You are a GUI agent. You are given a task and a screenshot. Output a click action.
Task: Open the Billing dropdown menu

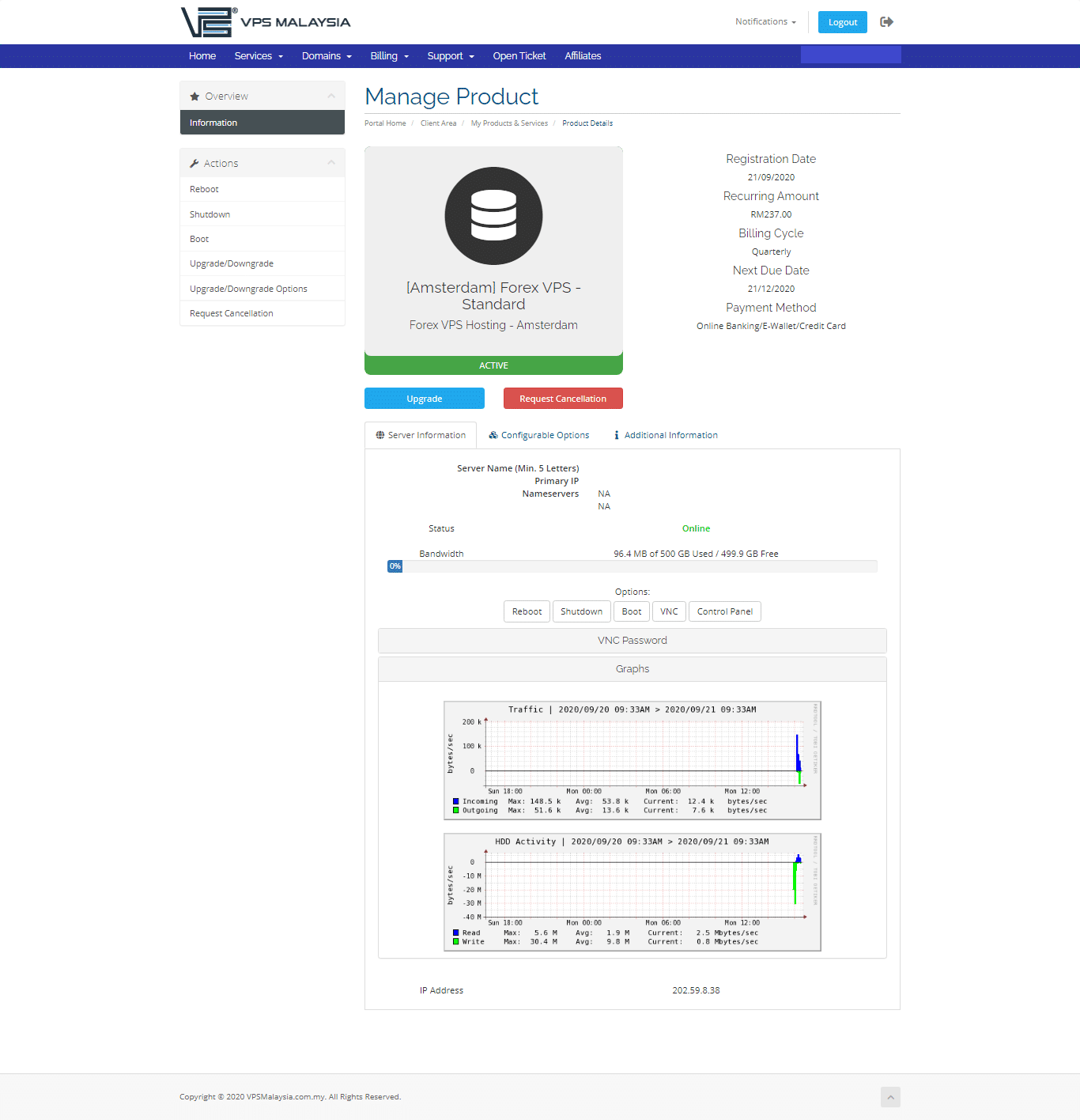[389, 56]
